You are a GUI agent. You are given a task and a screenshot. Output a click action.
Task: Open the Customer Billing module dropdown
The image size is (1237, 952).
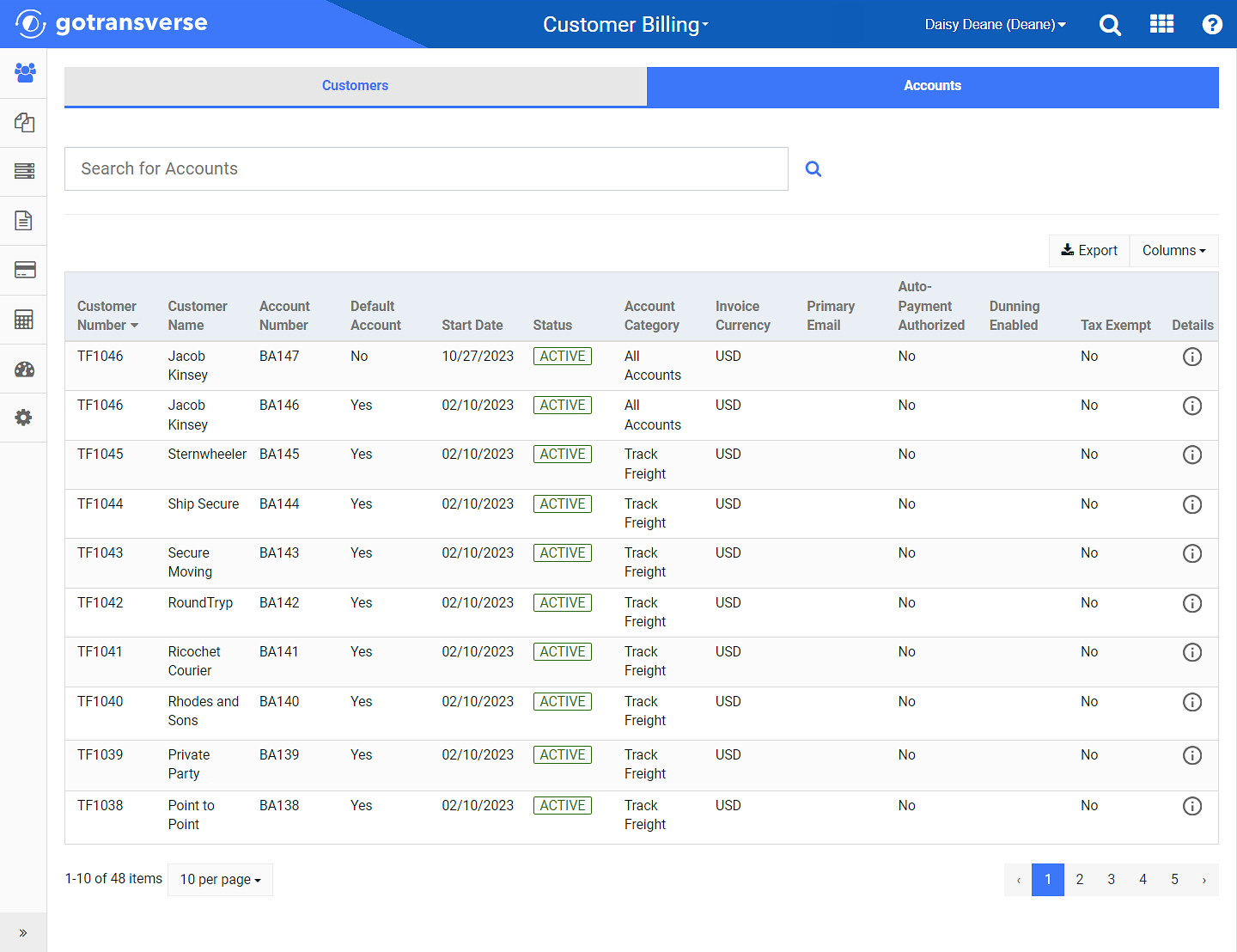625,24
